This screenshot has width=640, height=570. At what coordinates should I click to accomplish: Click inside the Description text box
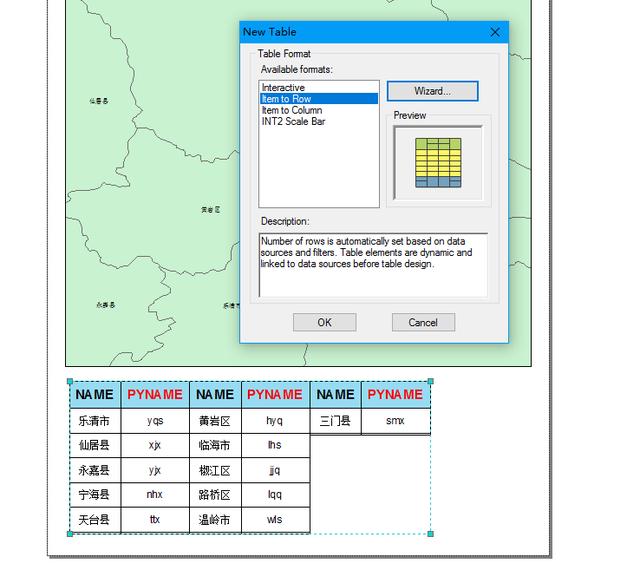[x=373, y=265]
